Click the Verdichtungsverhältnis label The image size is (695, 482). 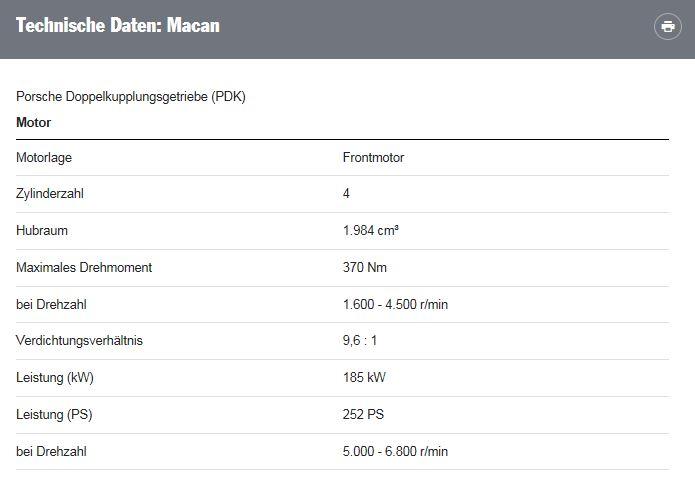coord(79,341)
